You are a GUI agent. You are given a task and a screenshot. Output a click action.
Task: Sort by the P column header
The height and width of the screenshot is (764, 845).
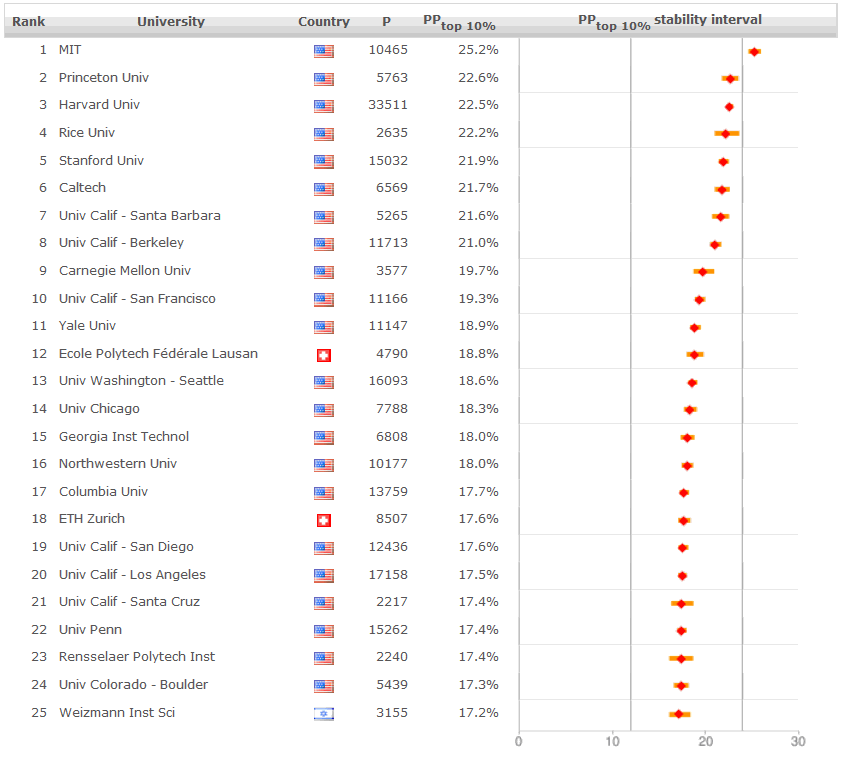point(386,22)
